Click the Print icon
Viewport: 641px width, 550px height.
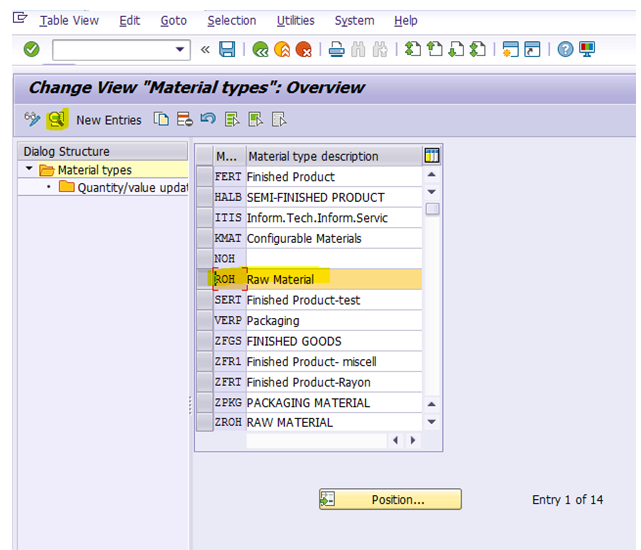coord(336,49)
